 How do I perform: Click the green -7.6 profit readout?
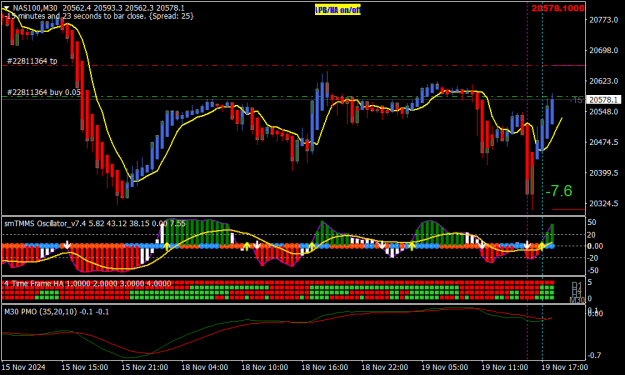pos(559,191)
